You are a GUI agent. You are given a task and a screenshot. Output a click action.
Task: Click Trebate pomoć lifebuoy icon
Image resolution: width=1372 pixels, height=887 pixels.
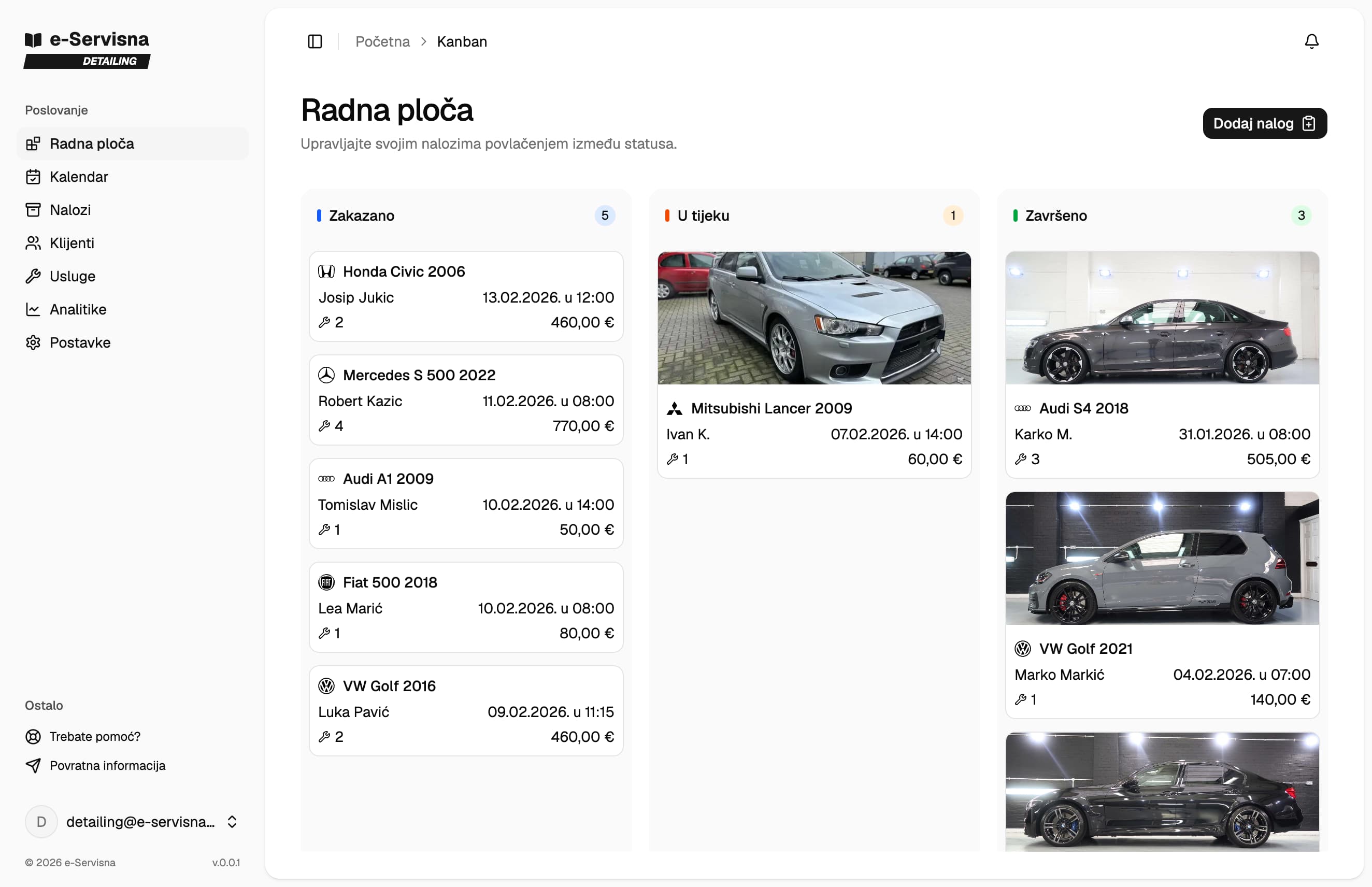(33, 737)
